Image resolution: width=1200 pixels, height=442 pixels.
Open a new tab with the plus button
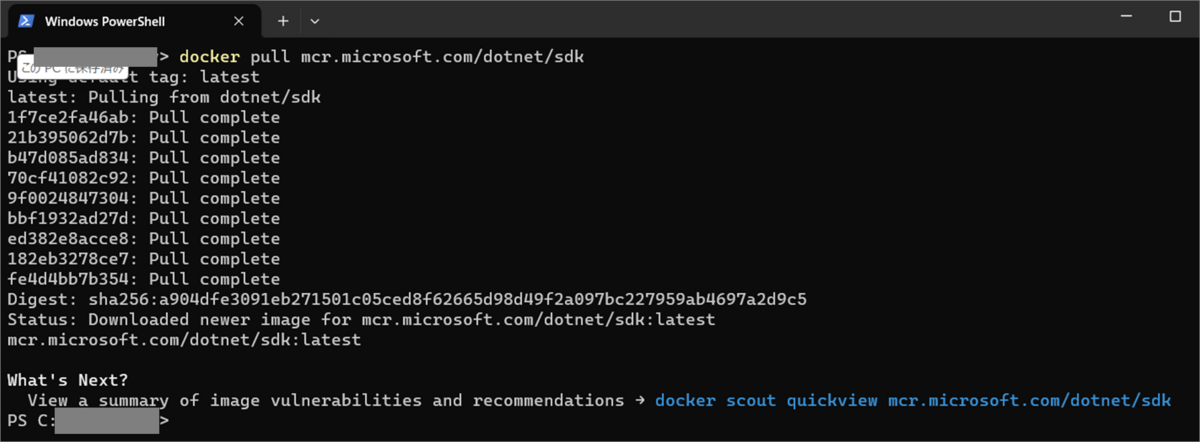(x=283, y=21)
